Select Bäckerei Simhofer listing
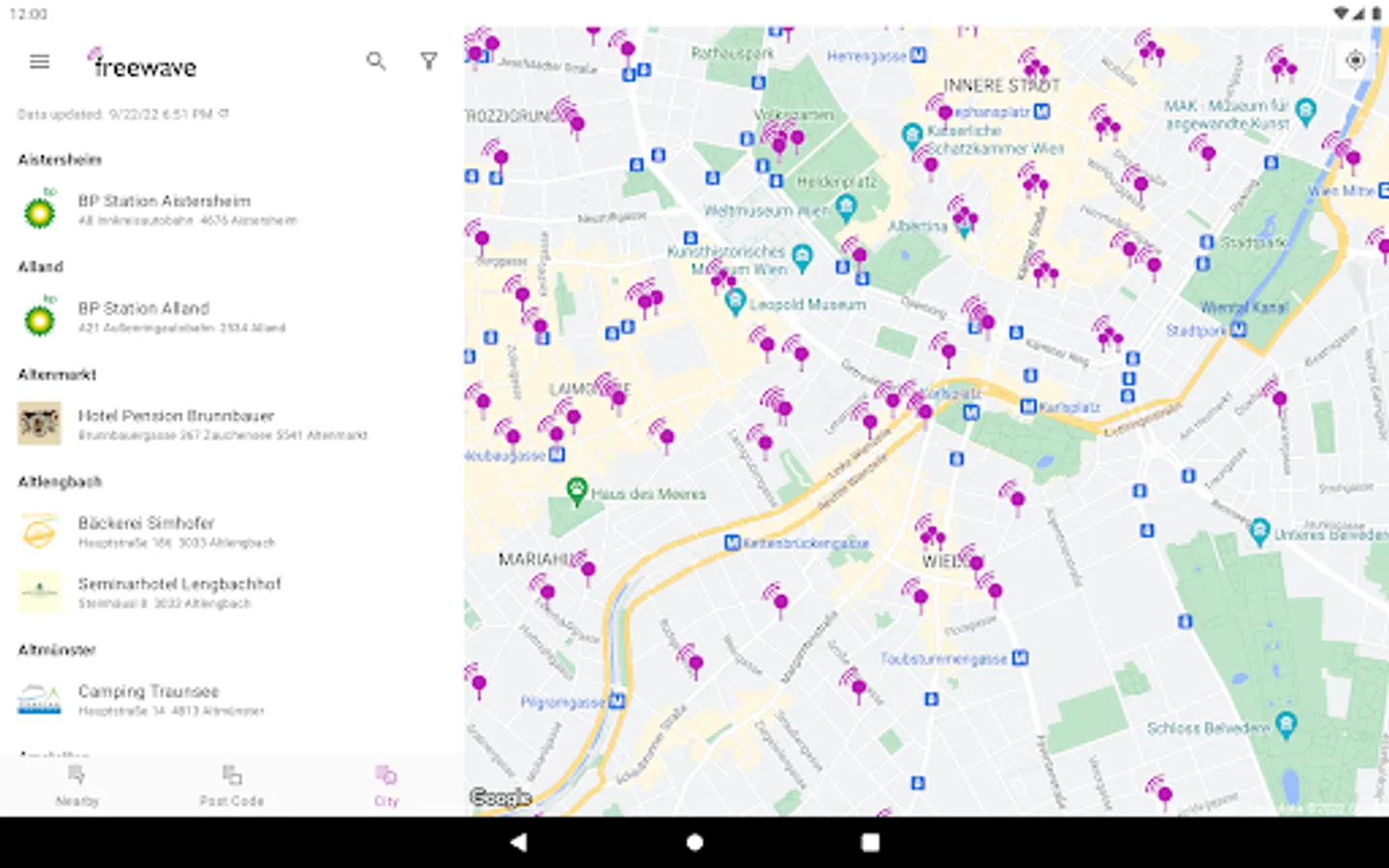 click(231, 531)
